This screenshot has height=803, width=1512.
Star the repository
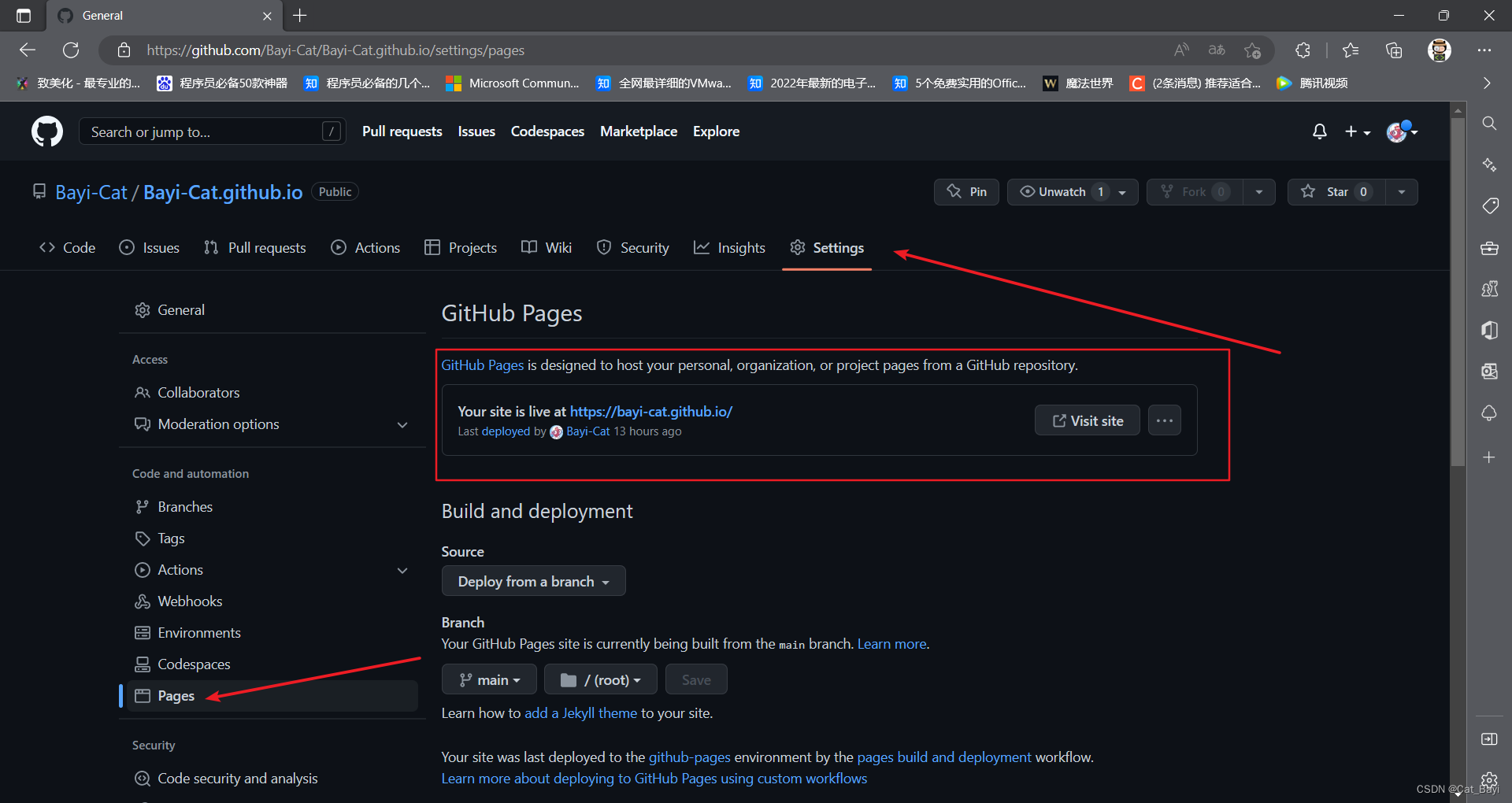pos(1336,192)
